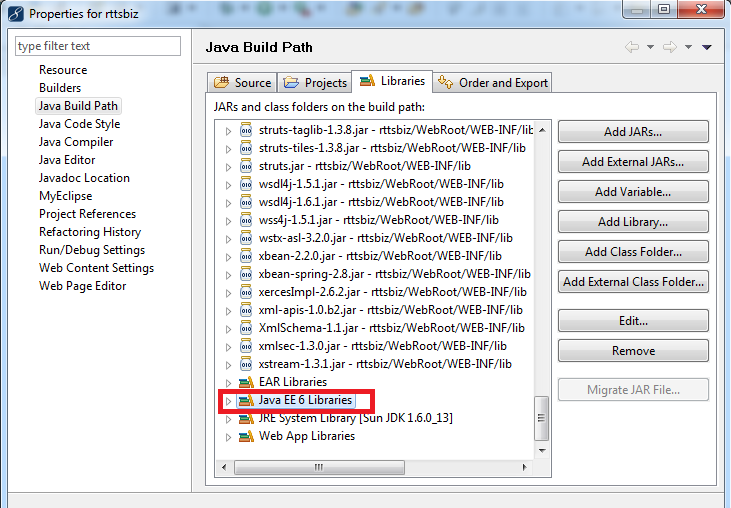The width and height of the screenshot is (731, 508).
Task: Expand the xbean-2.2.0.jar node
Action: pos(228,257)
